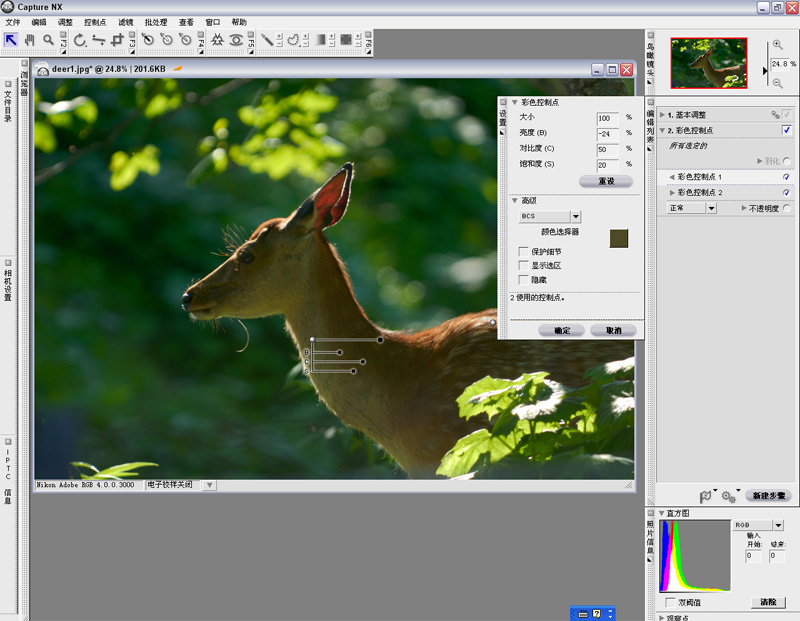
Task: Click the brightness B slider handle on deer
Action: [340, 352]
